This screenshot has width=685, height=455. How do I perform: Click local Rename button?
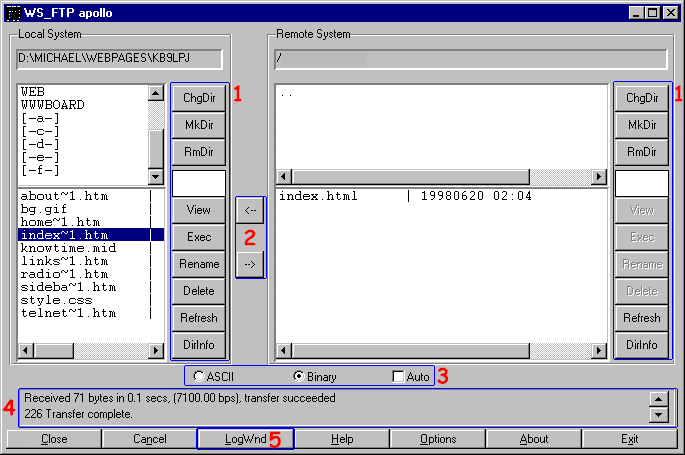point(199,264)
